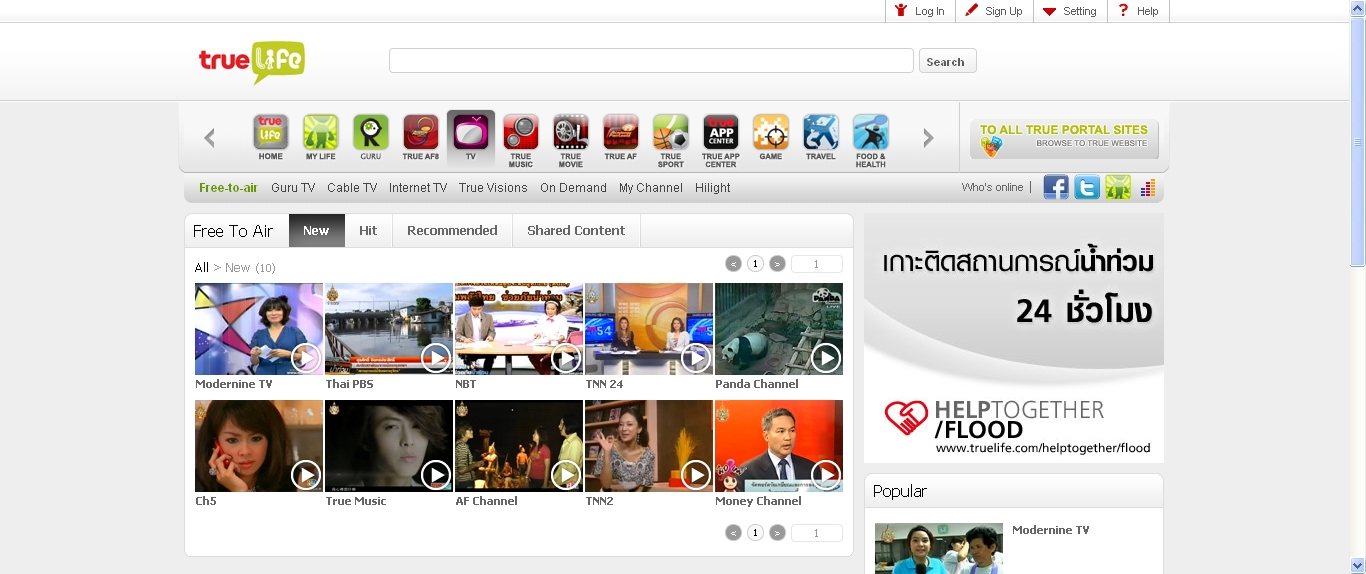Screen dimensions: 1366x574
Task: Open the TRUE MOVIE icon
Action: point(571,140)
